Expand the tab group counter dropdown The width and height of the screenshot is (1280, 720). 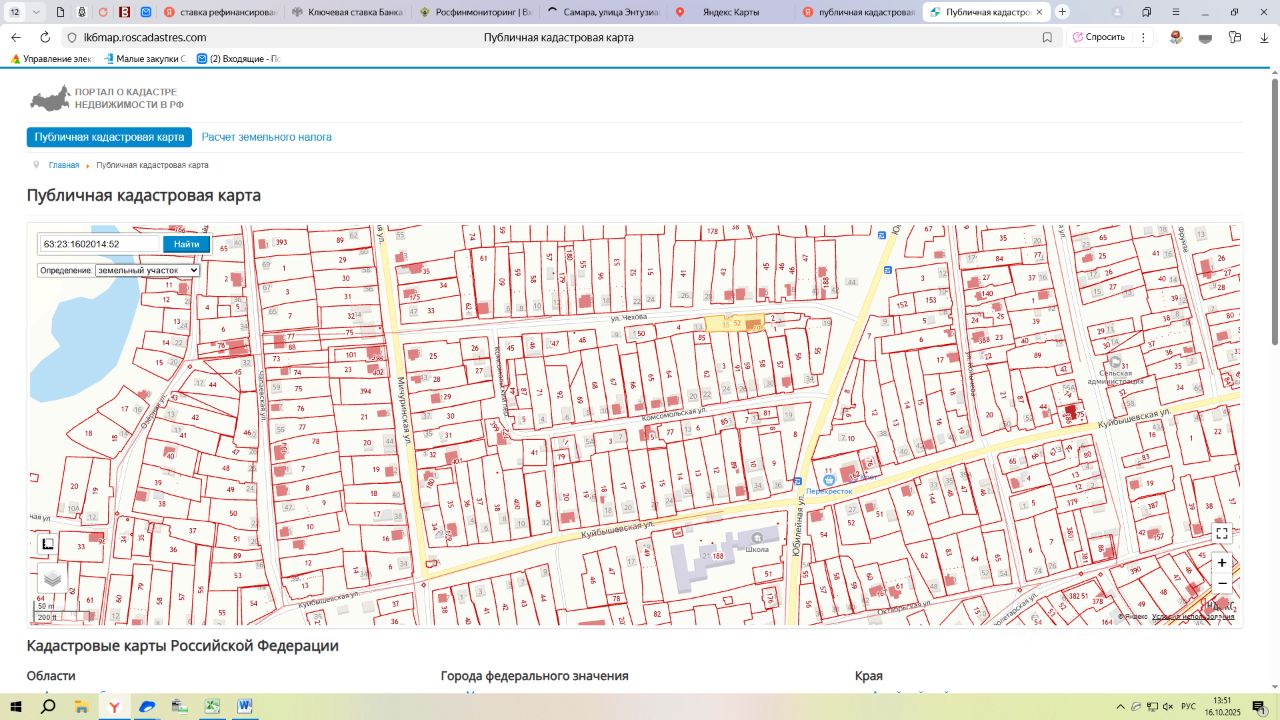tap(37, 12)
